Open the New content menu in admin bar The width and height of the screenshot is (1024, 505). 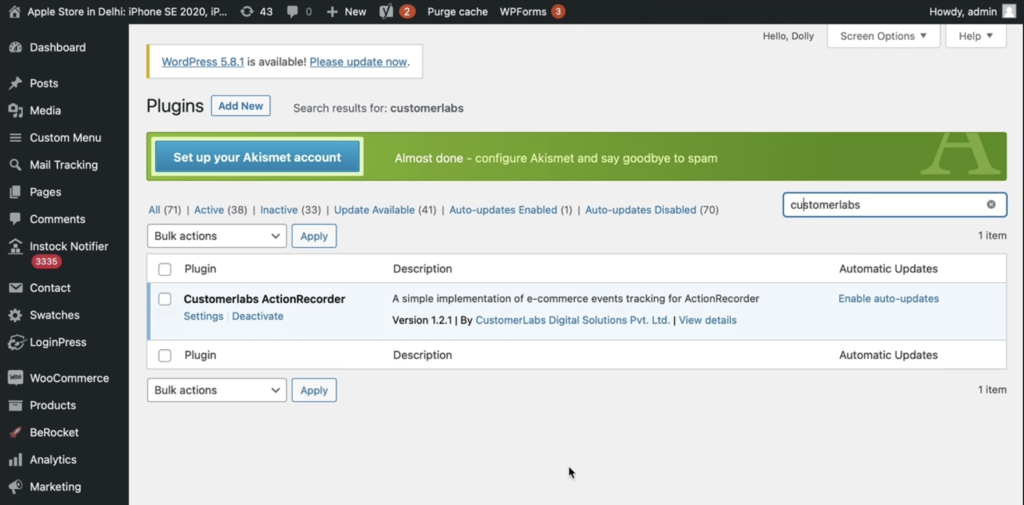[346, 12]
